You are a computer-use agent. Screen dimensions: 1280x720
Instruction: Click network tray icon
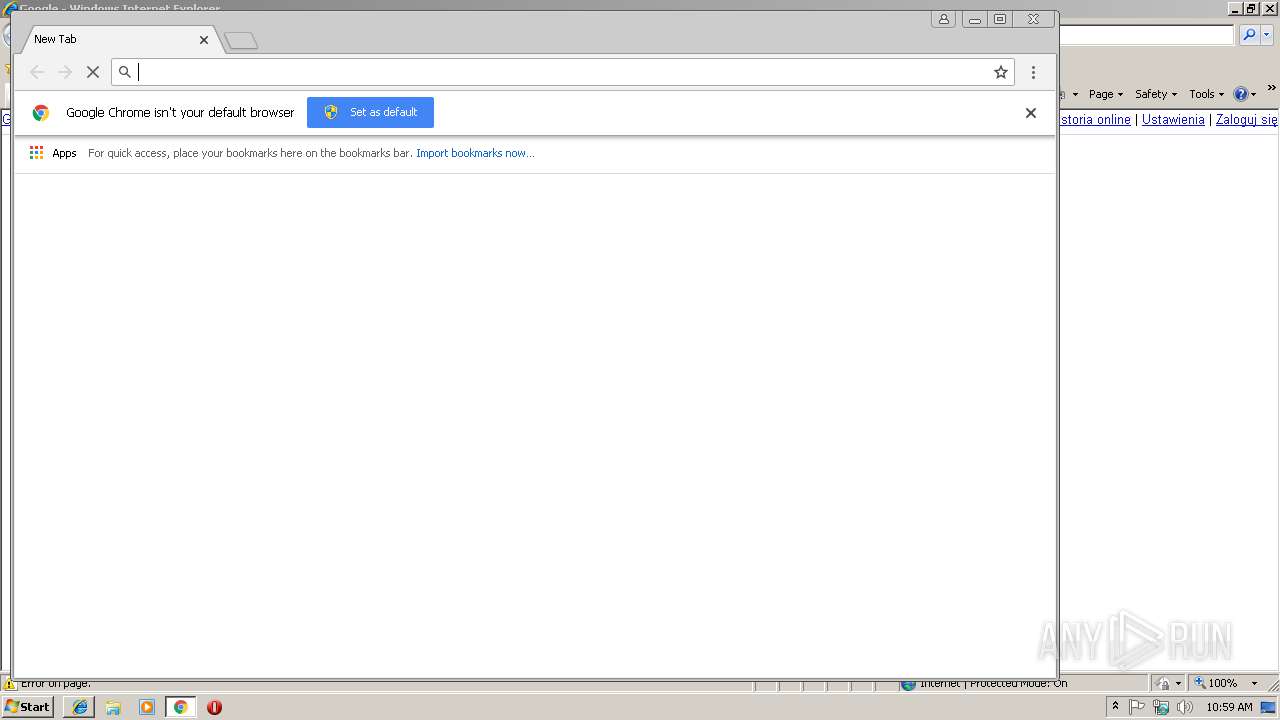(x=1161, y=707)
